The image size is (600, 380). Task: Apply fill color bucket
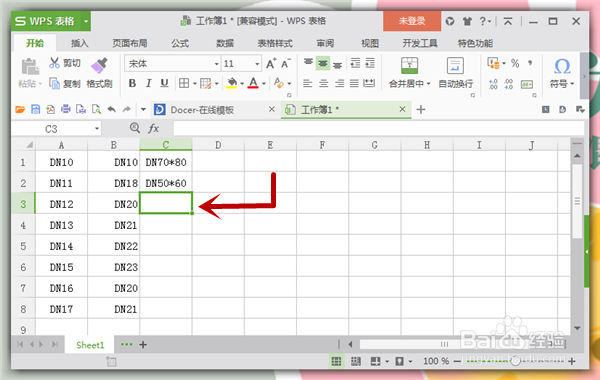(x=232, y=83)
